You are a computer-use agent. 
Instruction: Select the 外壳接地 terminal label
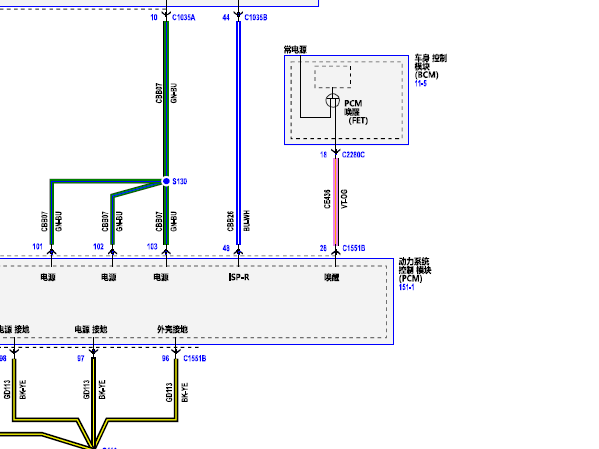(x=172, y=329)
